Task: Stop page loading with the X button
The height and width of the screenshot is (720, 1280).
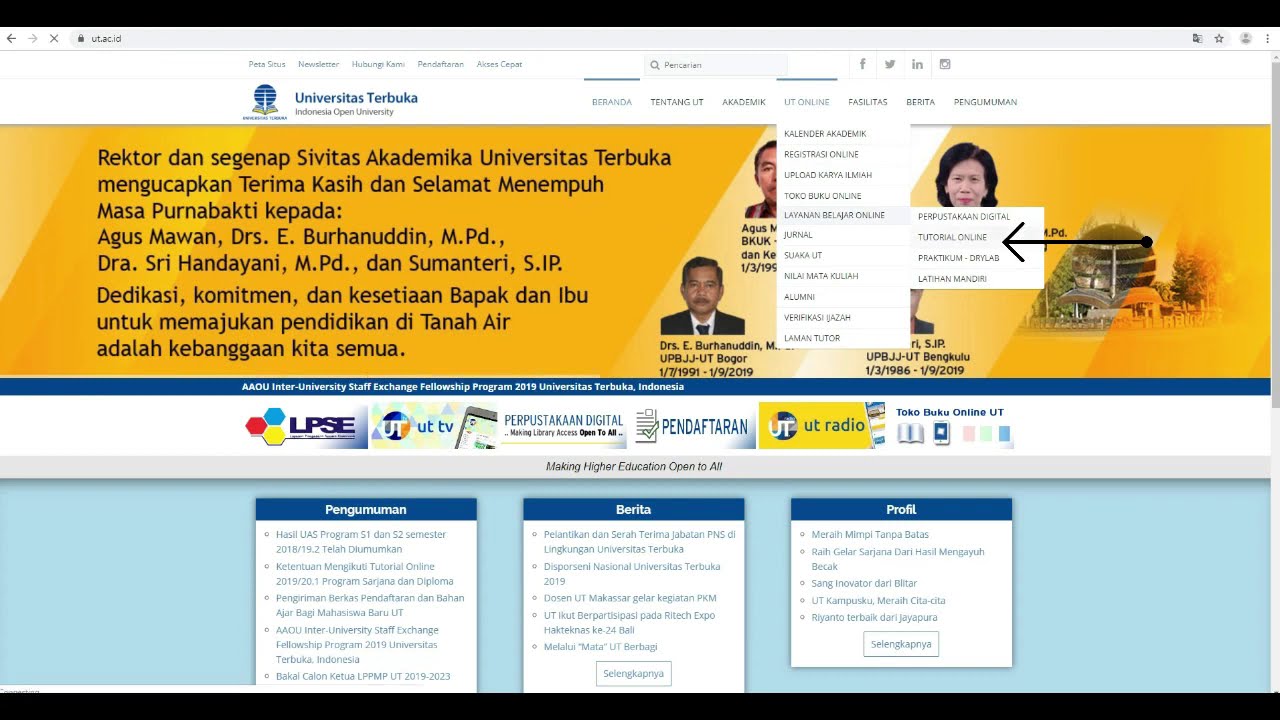Action: pos(54,38)
